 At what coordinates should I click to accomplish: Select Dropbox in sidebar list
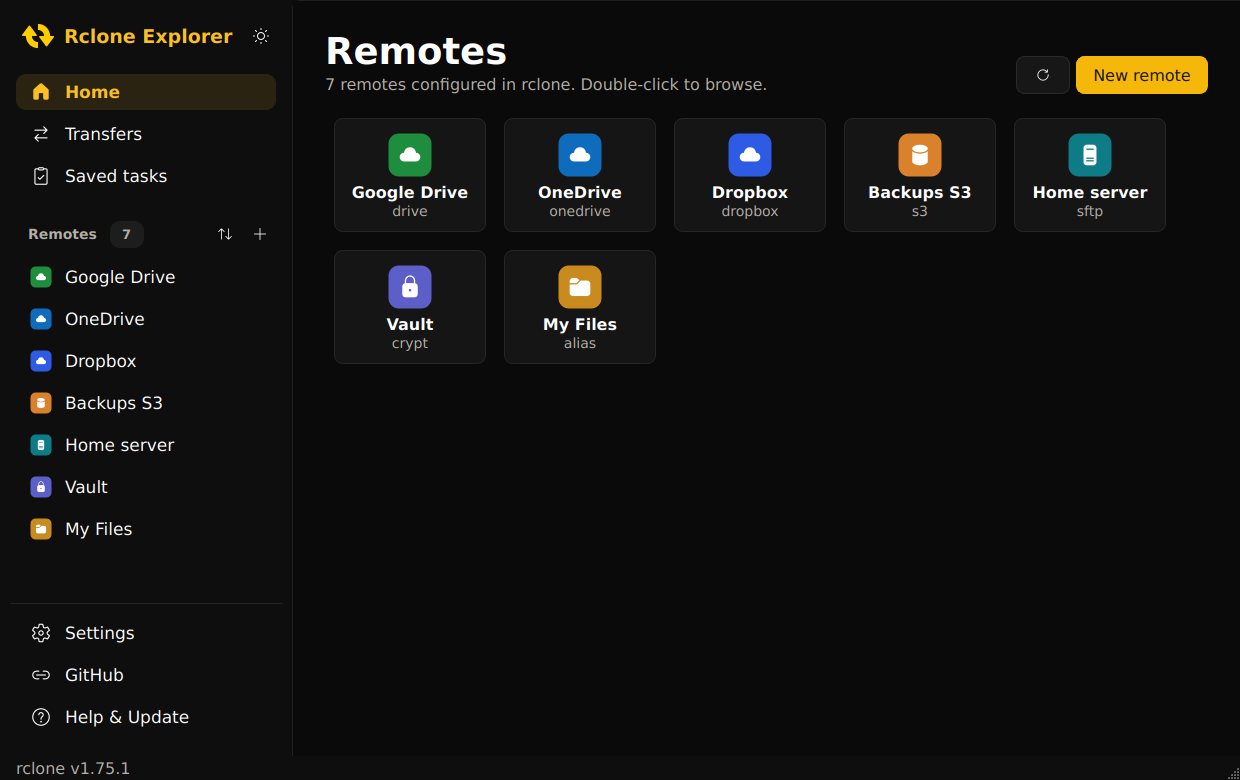146,361
